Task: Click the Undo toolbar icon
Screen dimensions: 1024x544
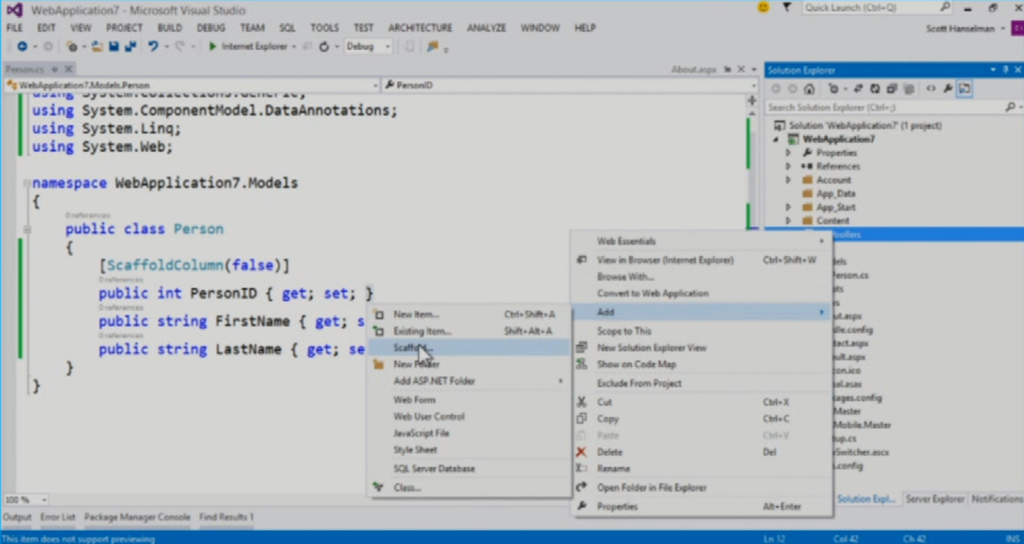Action: coord(153,46)
